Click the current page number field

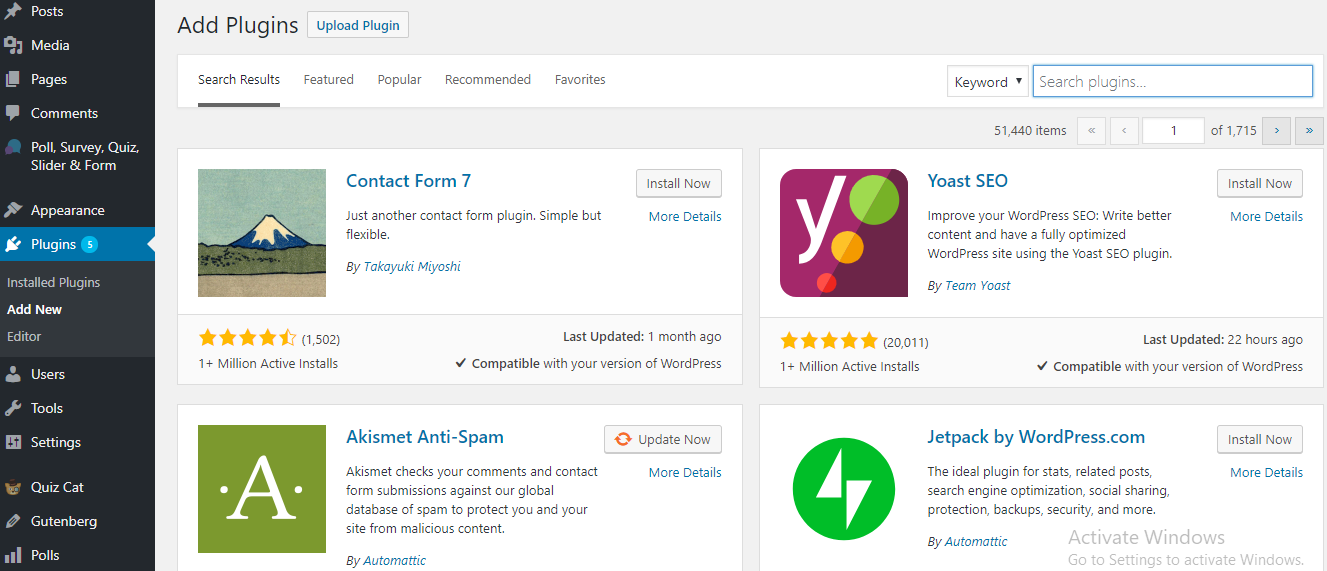point(1173,130)
